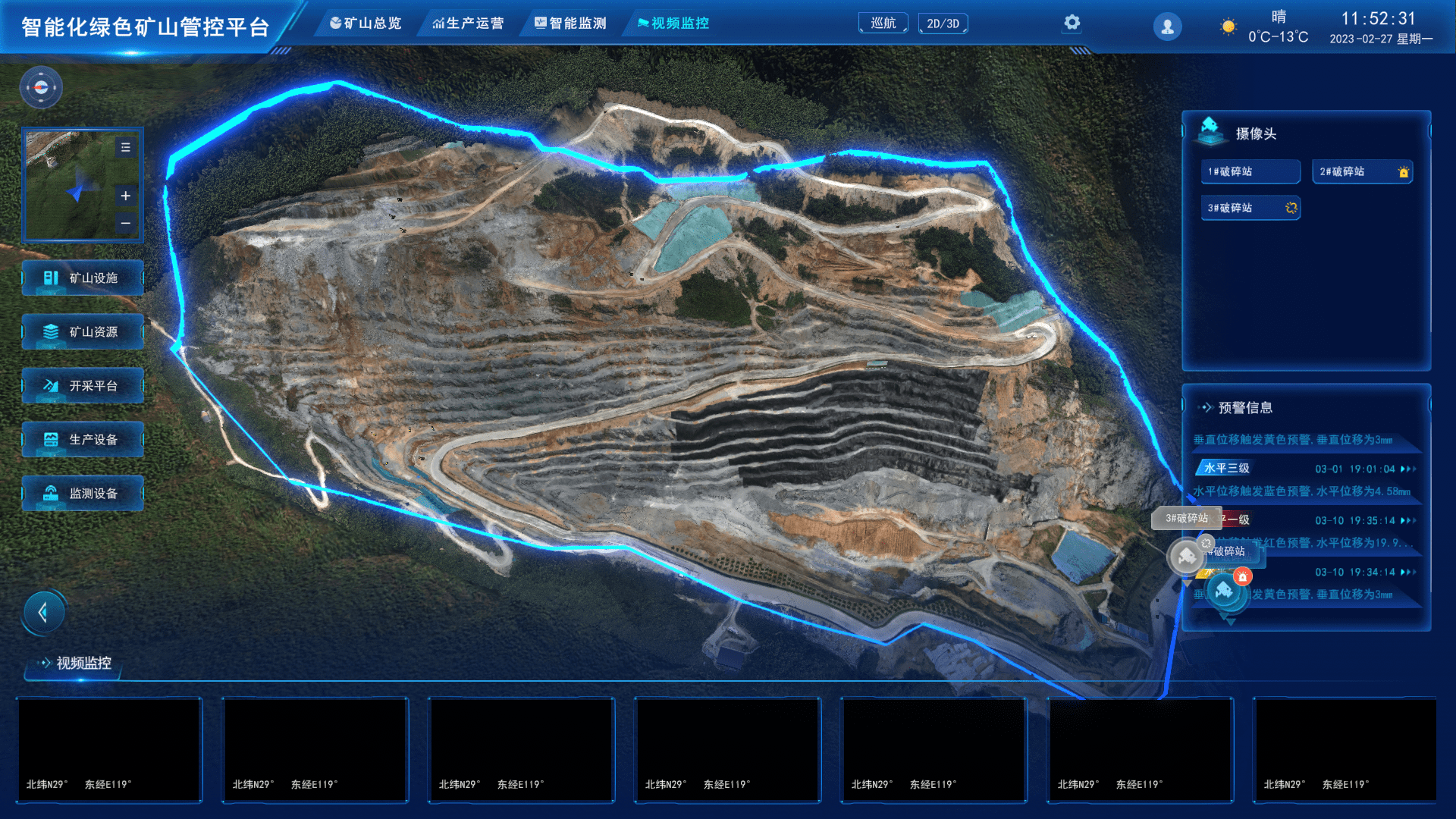Click the compass orientation control
Screen dimensions: 1456x819
coord(41,87)
